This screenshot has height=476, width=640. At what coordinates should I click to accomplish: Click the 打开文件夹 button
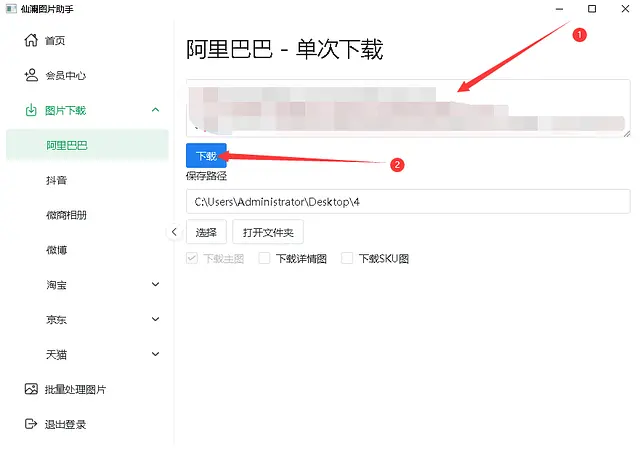(x=268, y=232)
